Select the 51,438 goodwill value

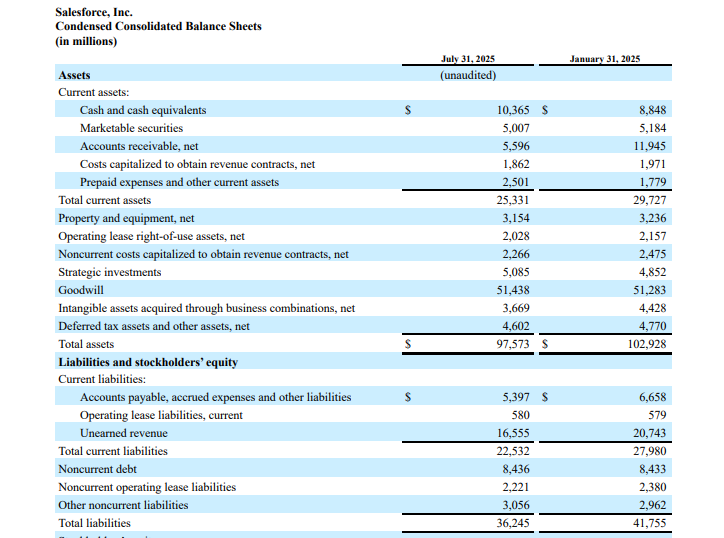click(514, 290)
